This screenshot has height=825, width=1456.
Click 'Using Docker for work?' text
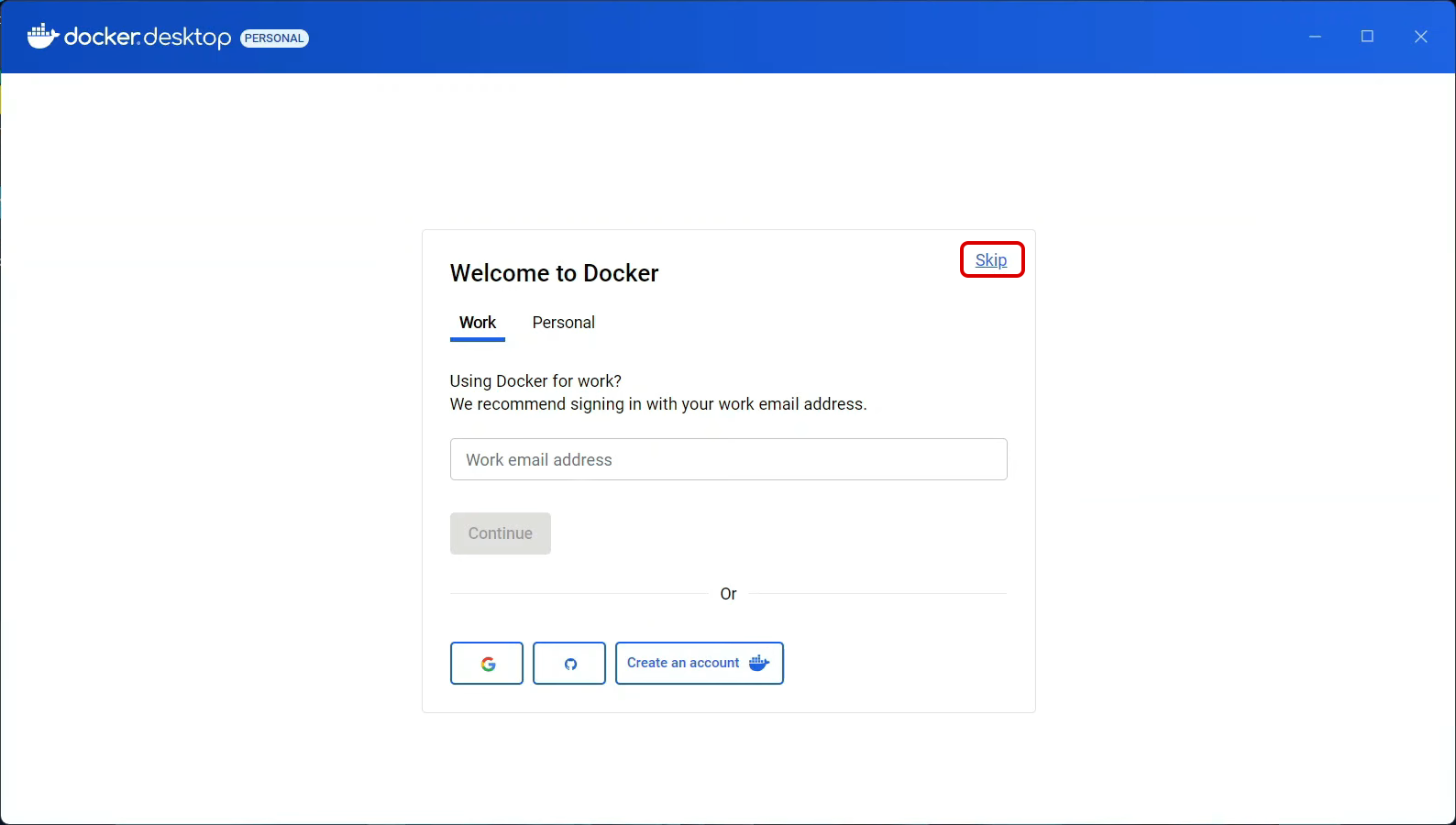click(535, 381)
